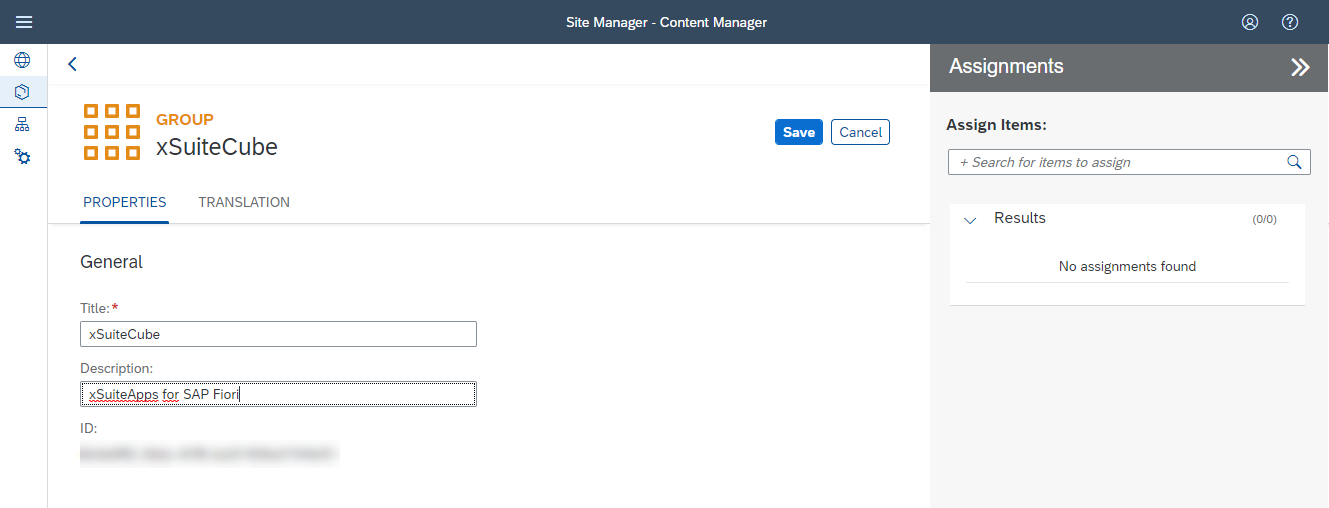Click the Cancel button

860,132
